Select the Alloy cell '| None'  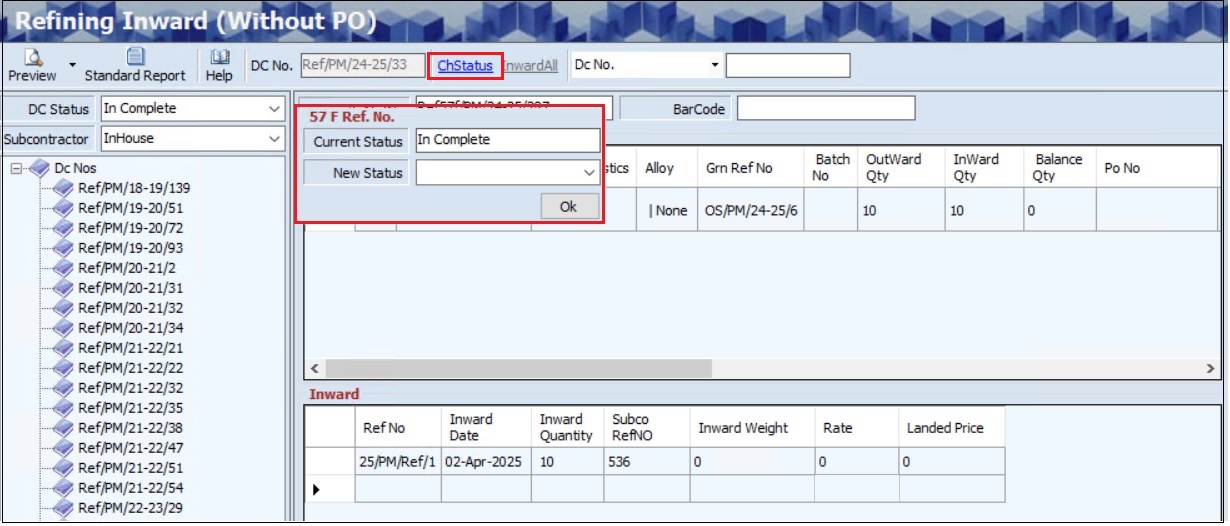click(667, 211)
